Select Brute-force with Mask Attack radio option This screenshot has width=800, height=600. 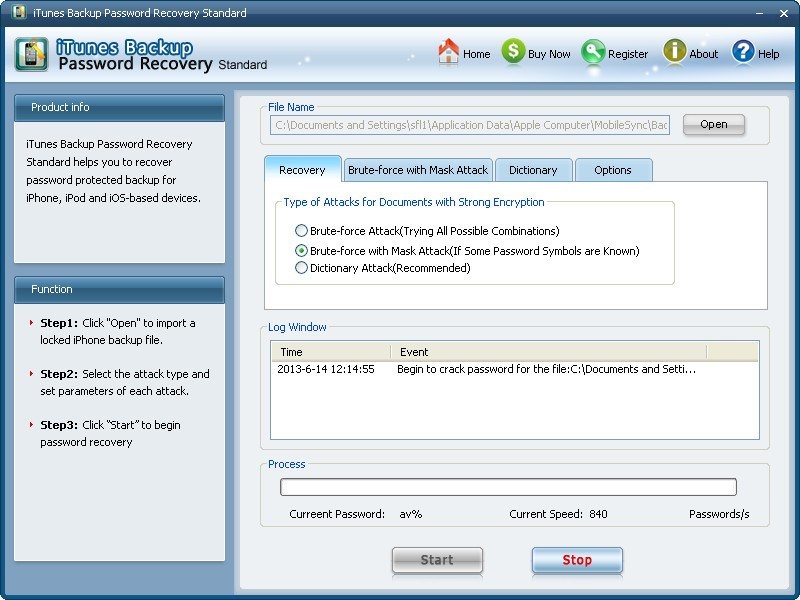(x=301, y=251)
